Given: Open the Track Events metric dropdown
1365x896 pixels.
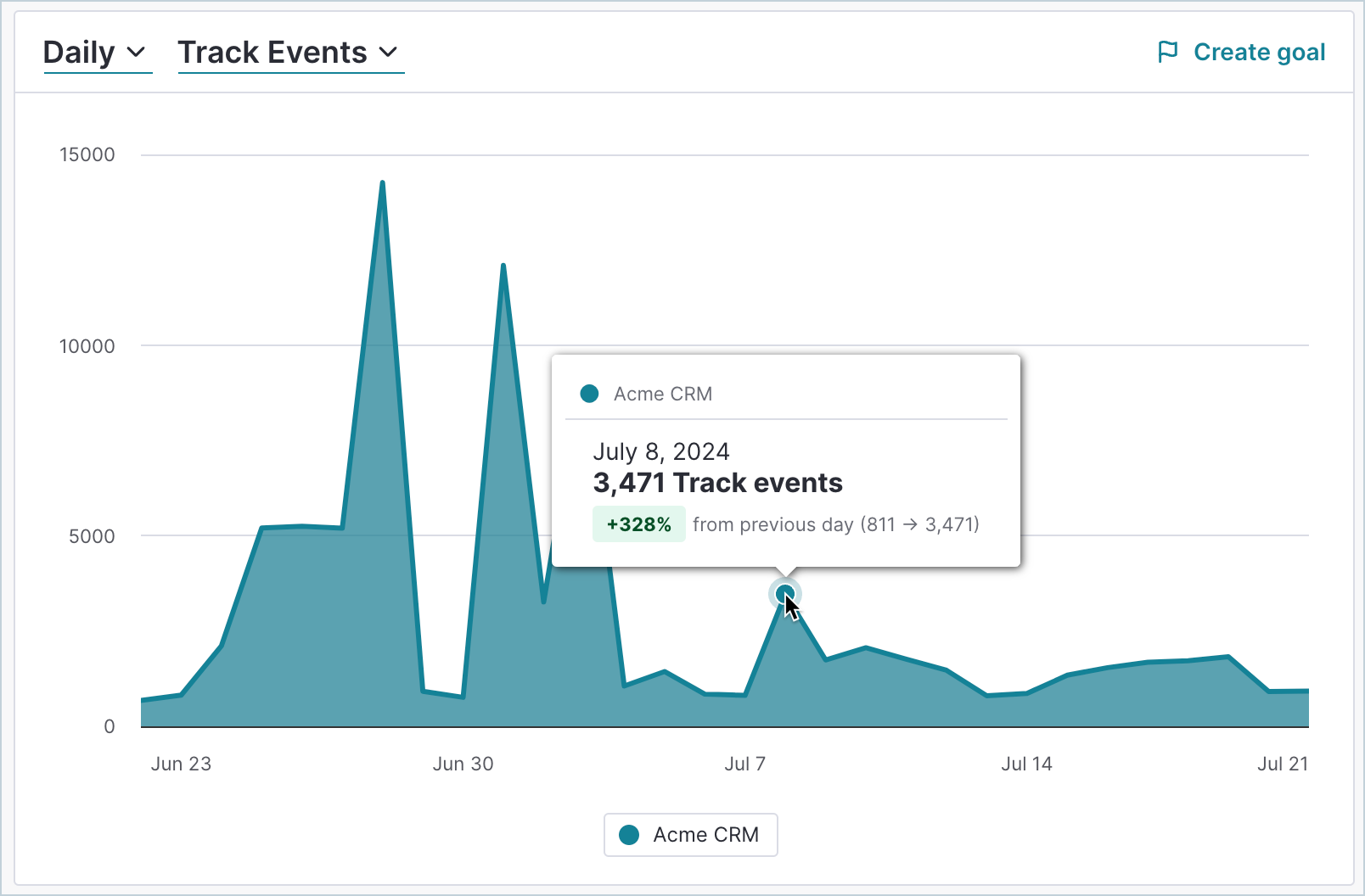Looking at the screenshot, I should coord(289,53).
